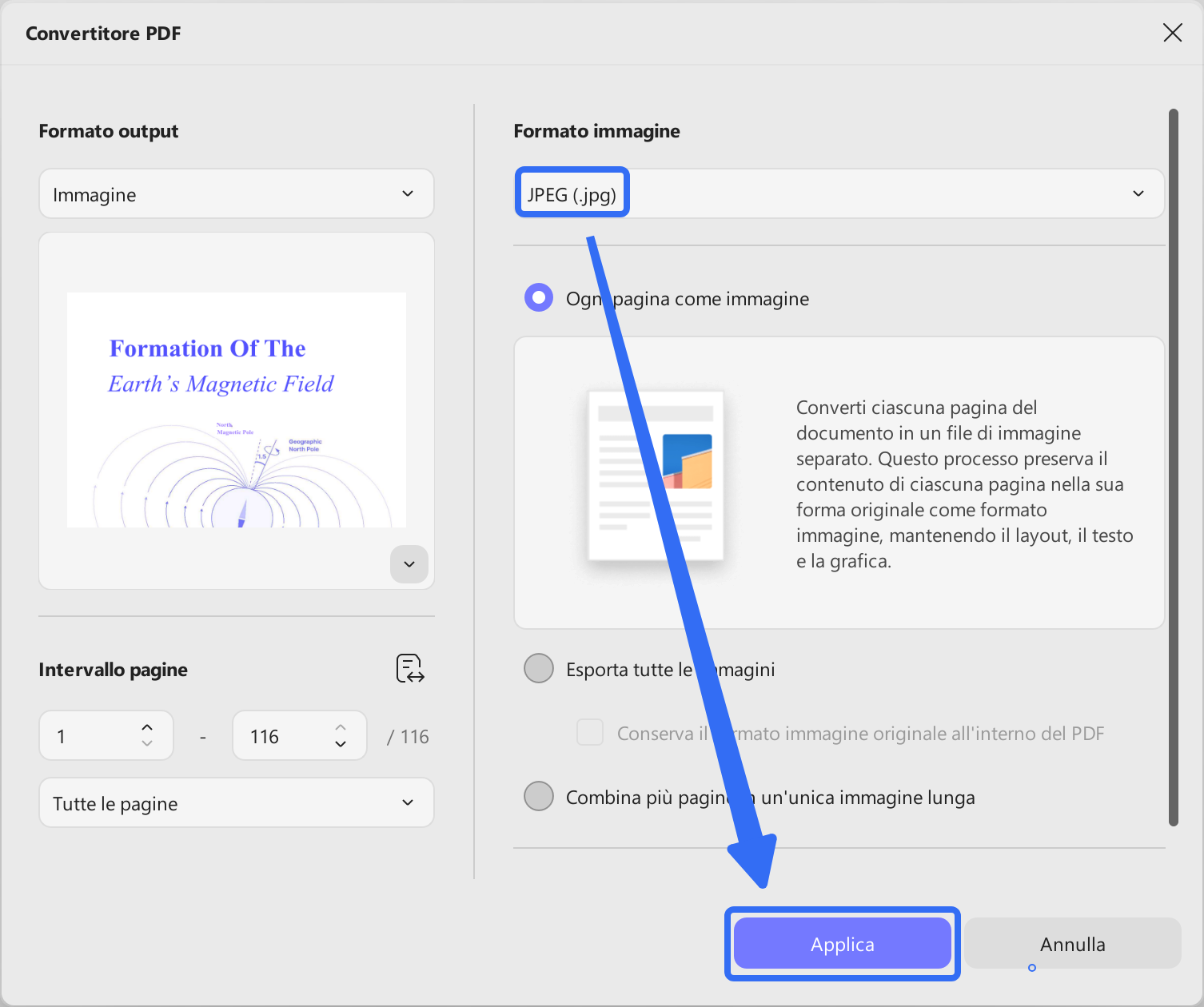Viewport: 1204px width, 1007px height.
Task: Open the Formato output dropdown showing Immagine
Action: pyautogui.click(x=236, y=193)
